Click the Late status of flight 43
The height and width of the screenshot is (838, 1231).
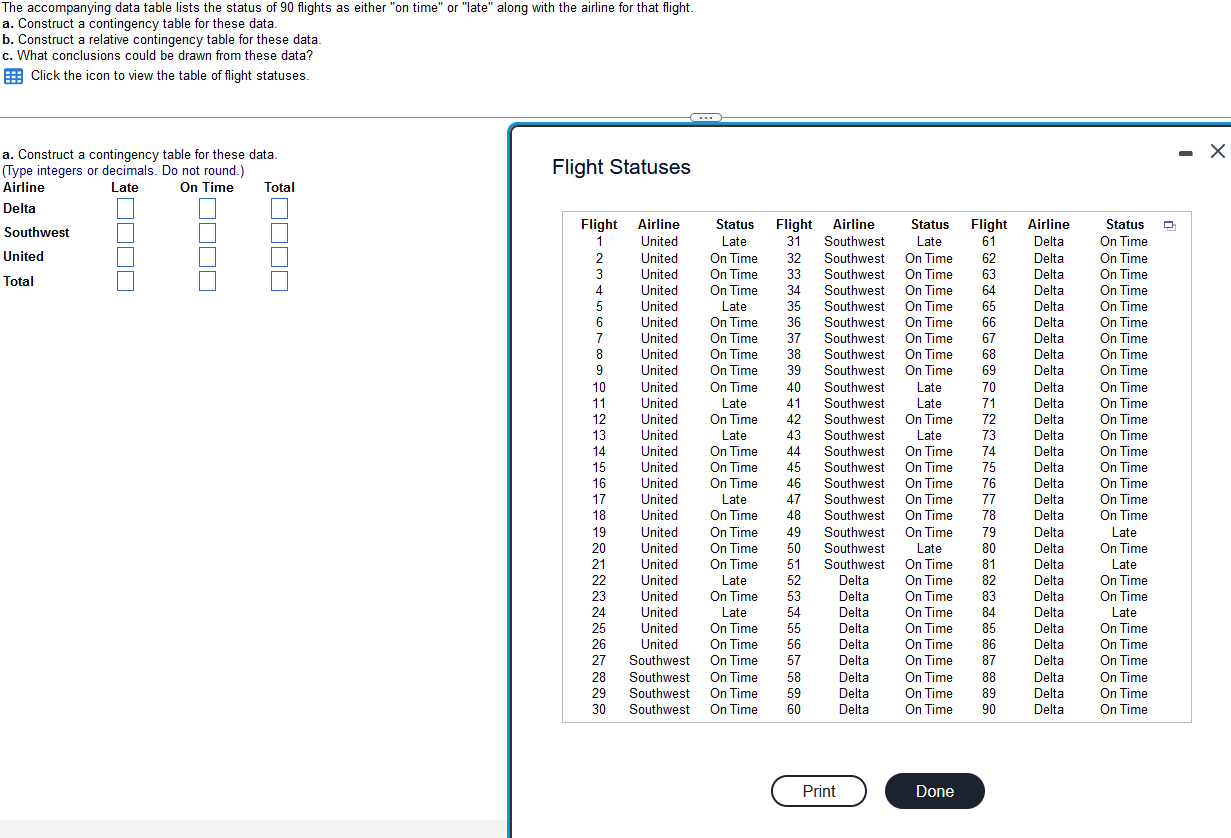929,435
